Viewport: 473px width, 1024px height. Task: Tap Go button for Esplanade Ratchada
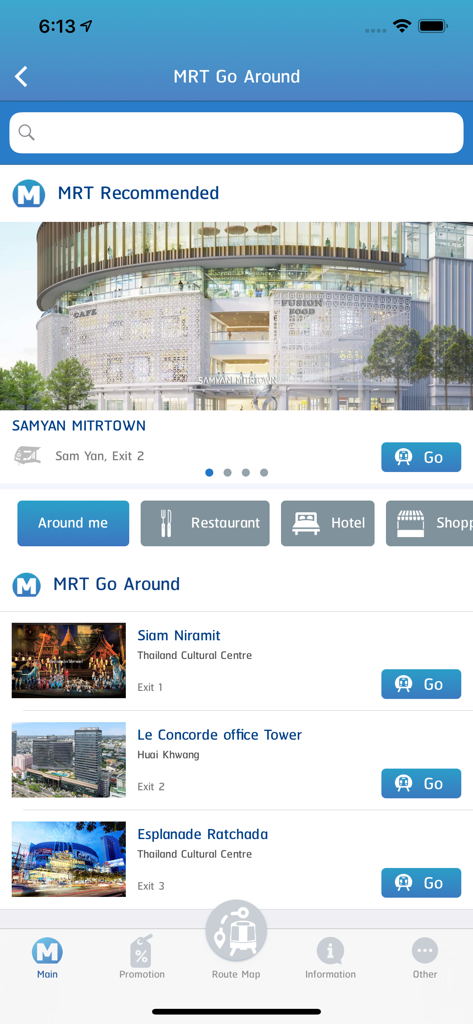[421, 883]
